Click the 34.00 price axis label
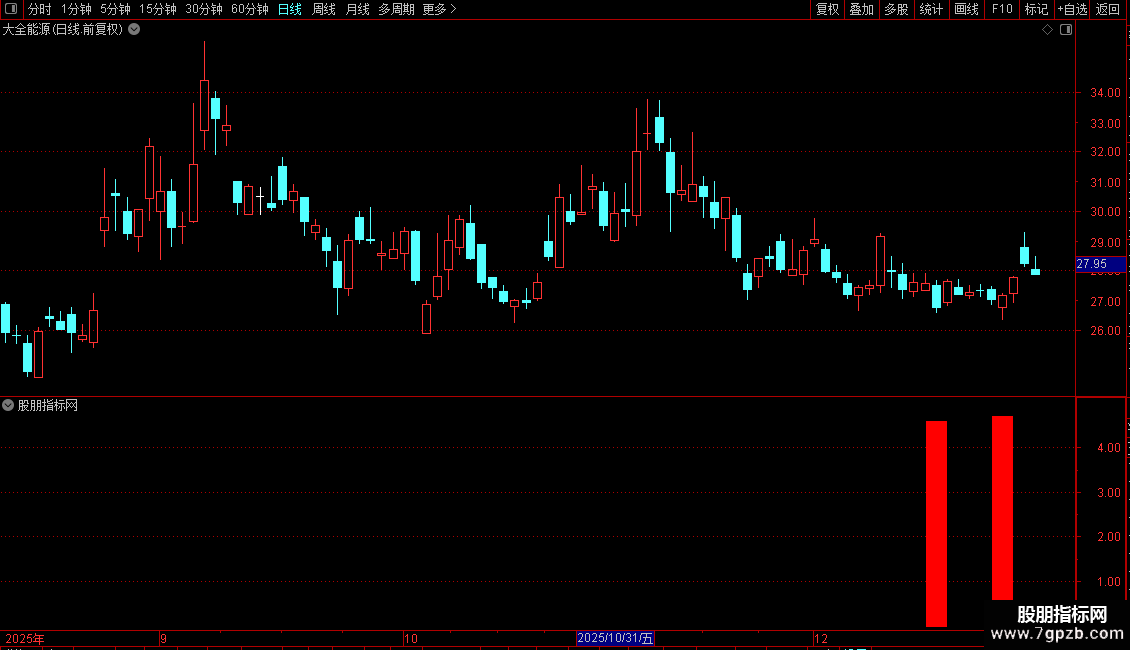Image resolution: width=1130 pixels, height=650 pixels. pyautogui.click(x=1105, y=93)
